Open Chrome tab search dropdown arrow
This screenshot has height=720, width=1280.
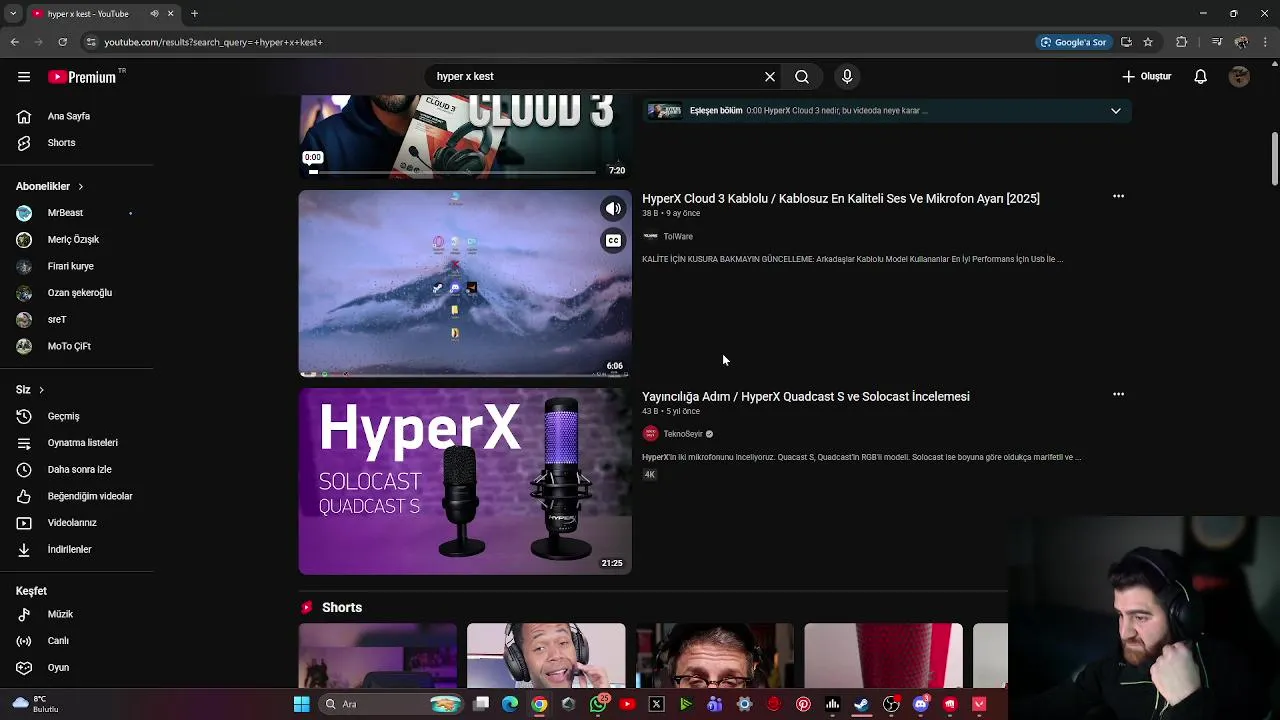14,14
